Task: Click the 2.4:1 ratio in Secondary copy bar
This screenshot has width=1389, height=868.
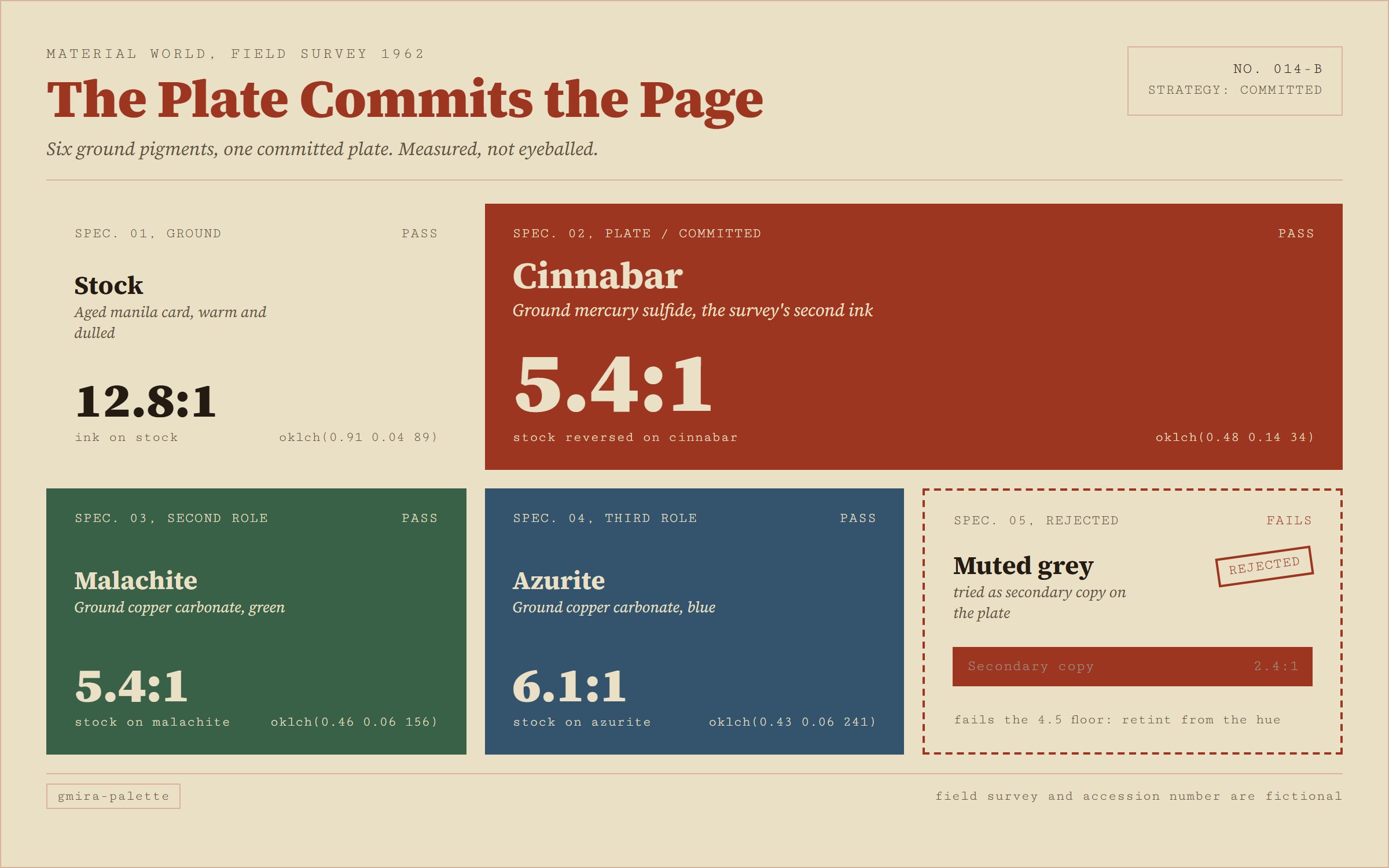Action: 1276,667
